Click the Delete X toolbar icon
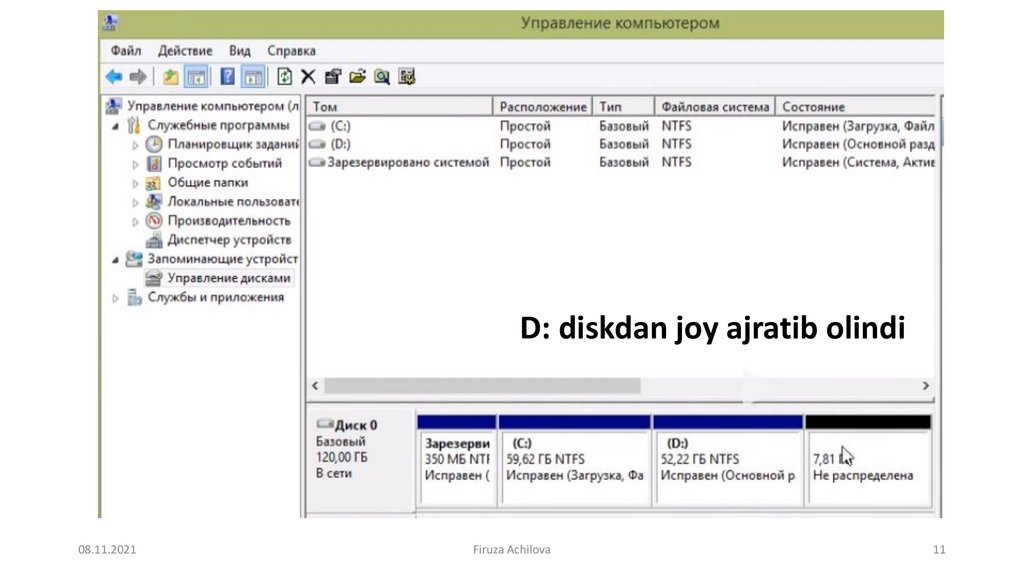1024x576 pixels. (x=308, y=77)
